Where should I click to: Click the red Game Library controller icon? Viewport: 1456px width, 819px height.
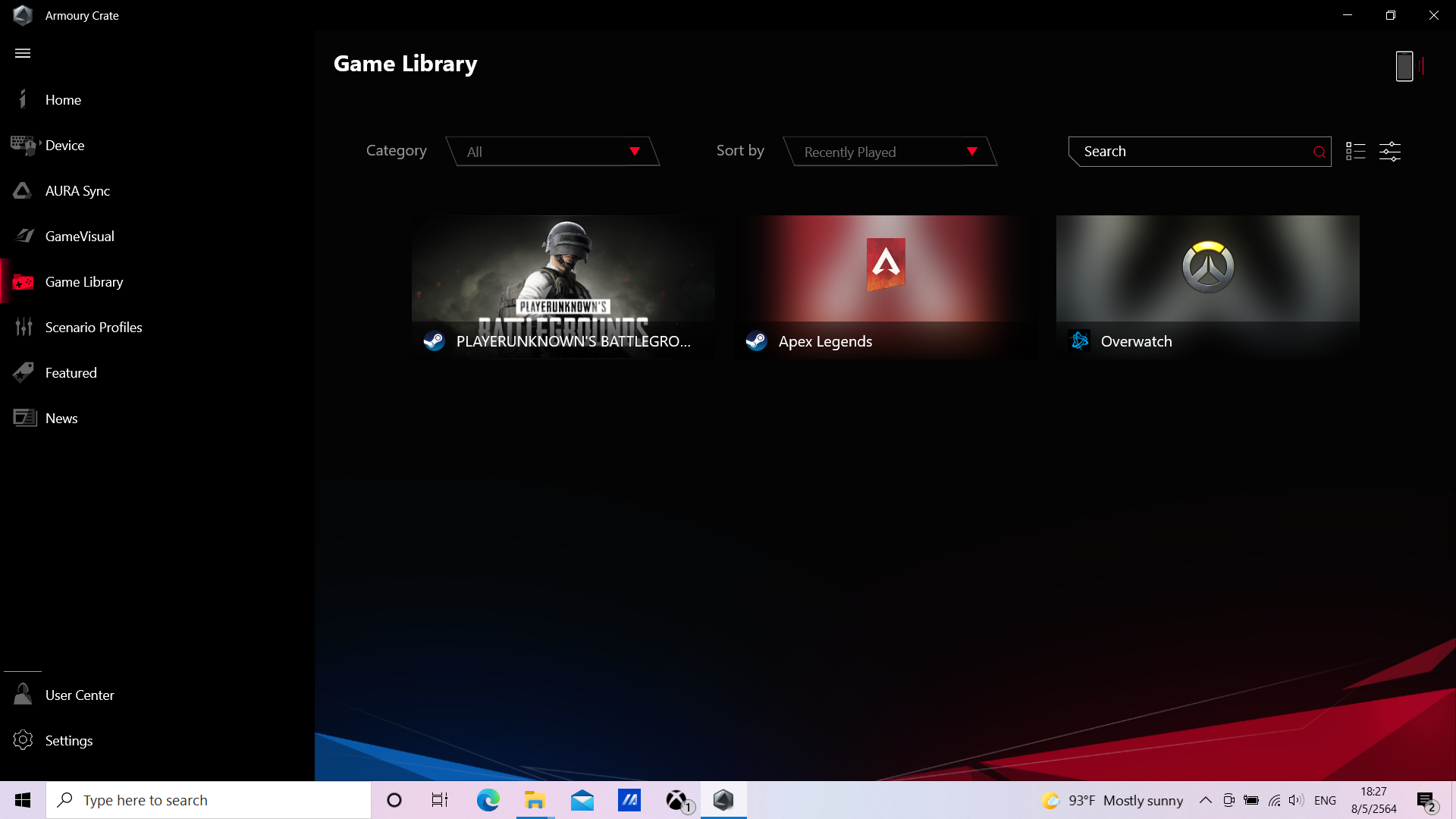point(23,282)
